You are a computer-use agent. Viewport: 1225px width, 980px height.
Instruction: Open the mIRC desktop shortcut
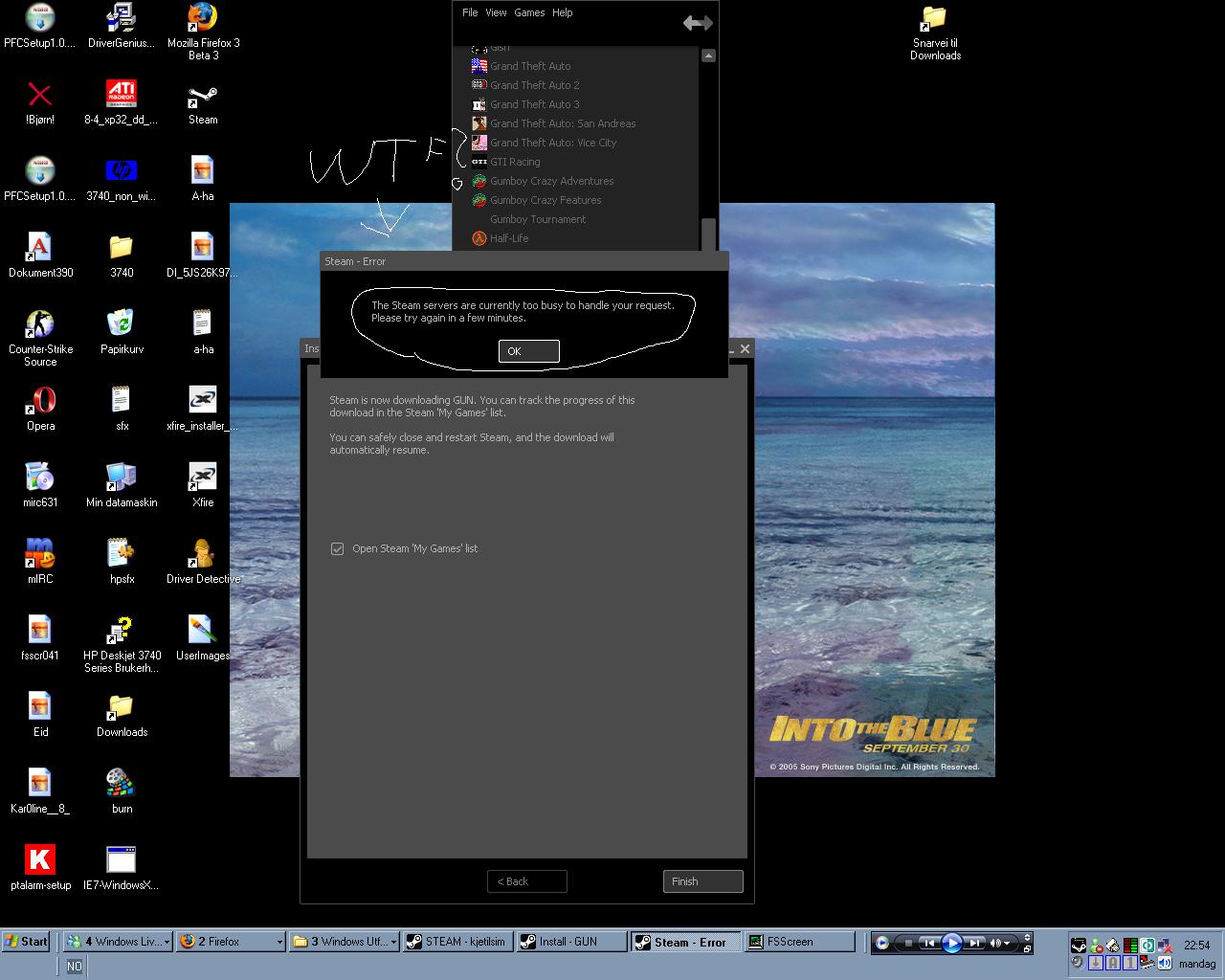tap(40, 562)
